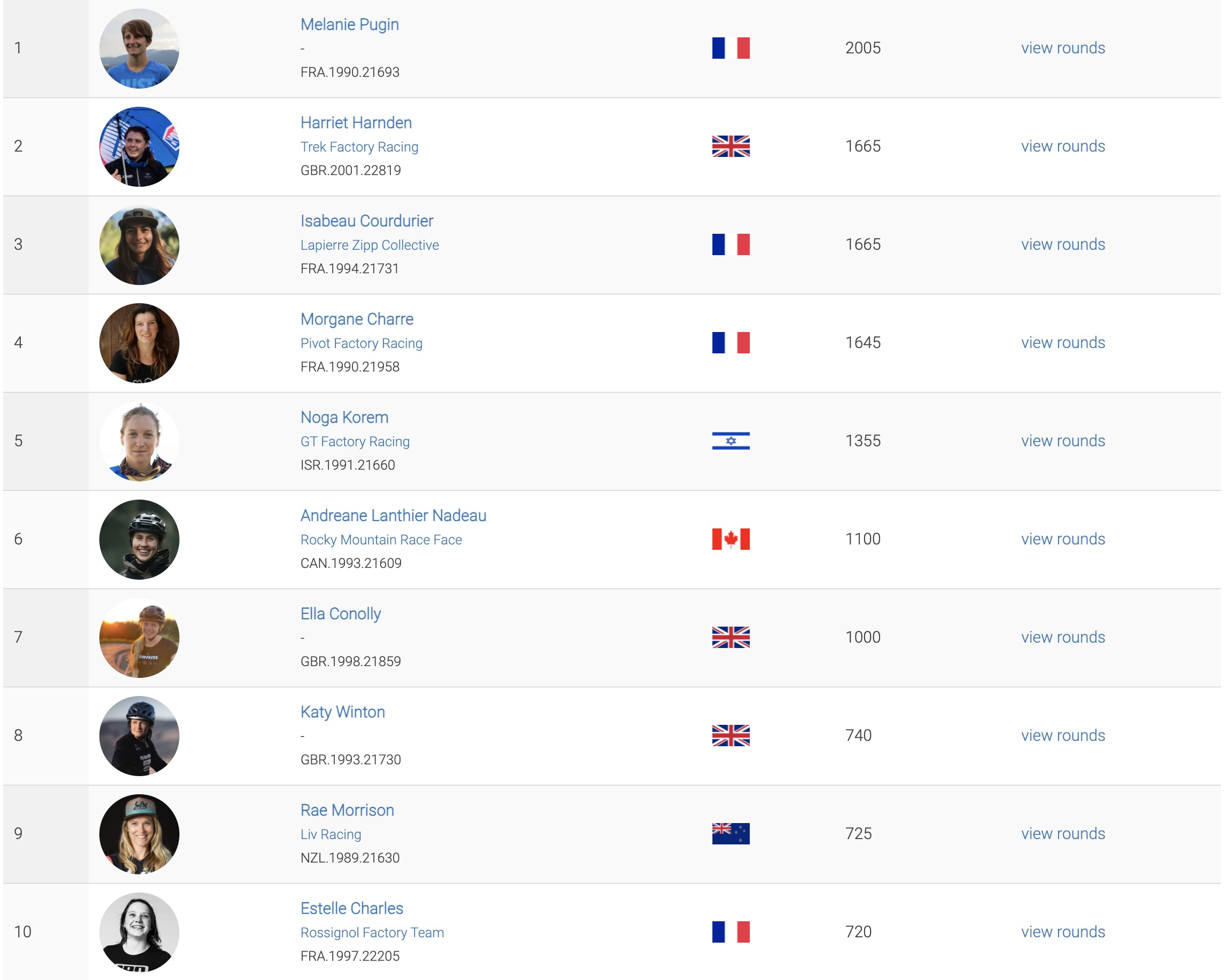Click the Israeli flag in Noga Korem's row
The height and width of the screenshot is (980, 1224).
730,441
